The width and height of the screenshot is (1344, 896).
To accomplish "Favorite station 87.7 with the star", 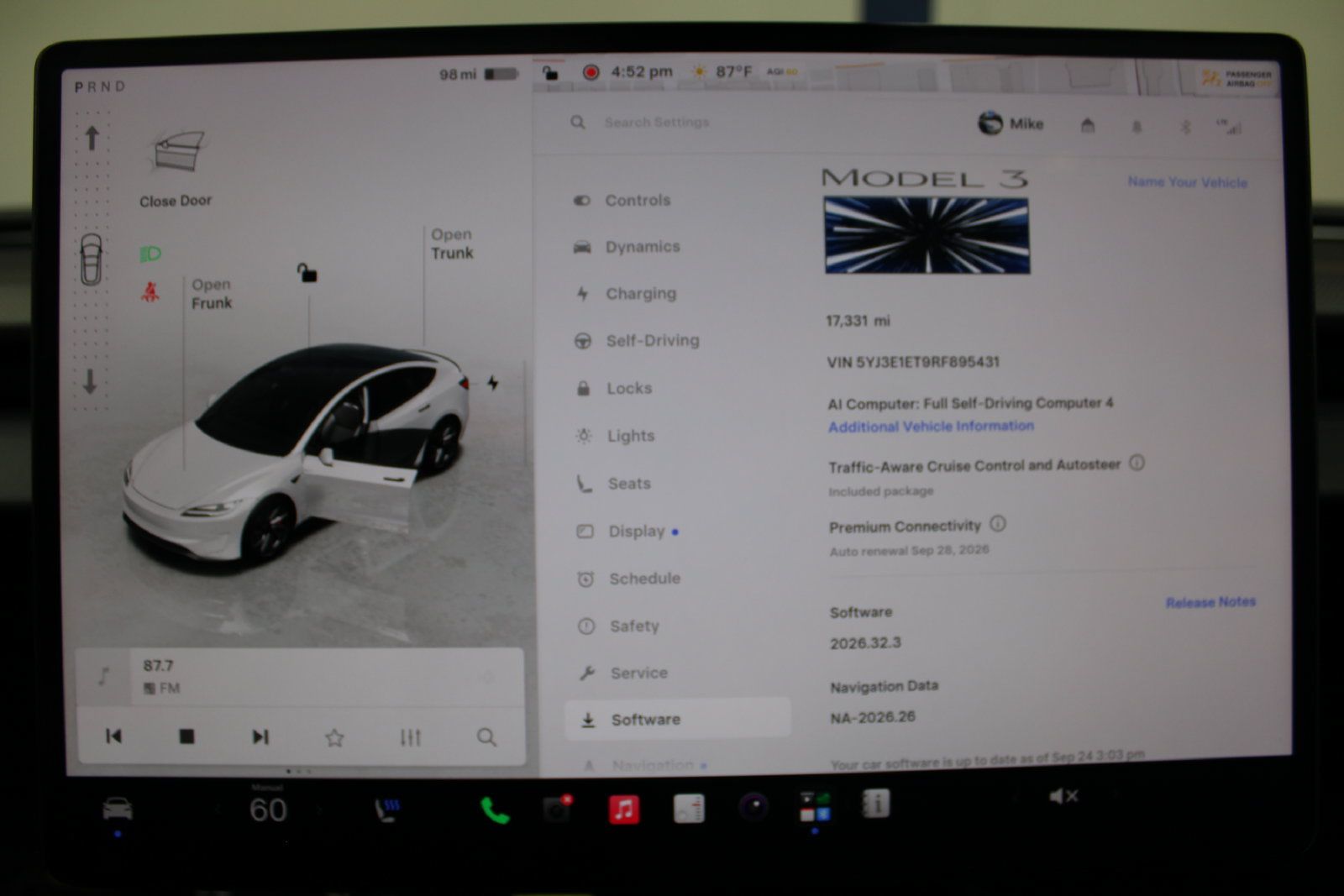I will pyautogui.click(x=334, y=737).
